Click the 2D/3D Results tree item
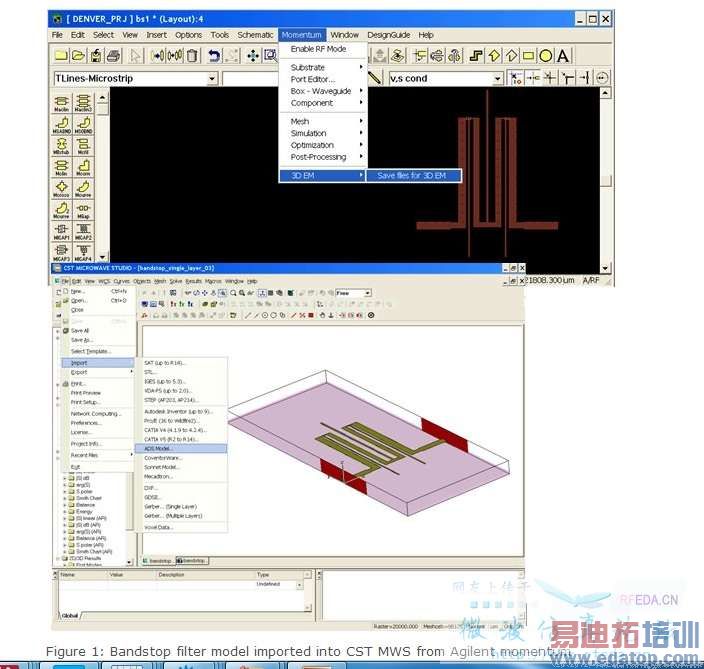Image resolution: width=704 pixels, height=669 pixels. [x=85, y=559]
